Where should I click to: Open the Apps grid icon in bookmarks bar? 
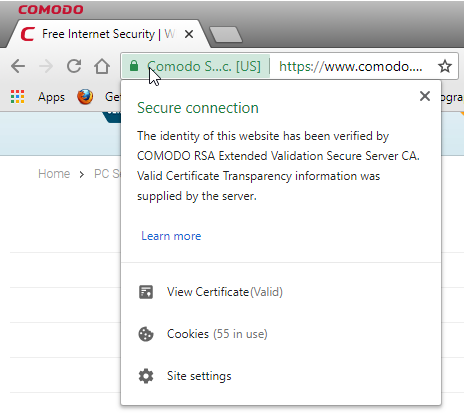click(17, 97)
